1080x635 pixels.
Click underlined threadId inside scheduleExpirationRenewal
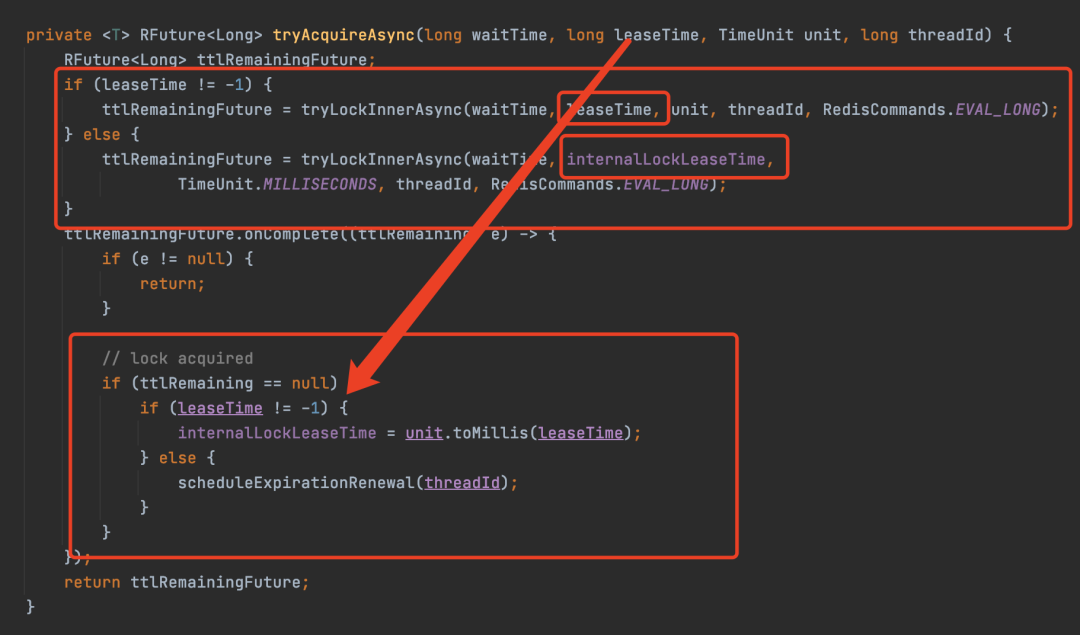pyautogui.click(x=462, y=483)
